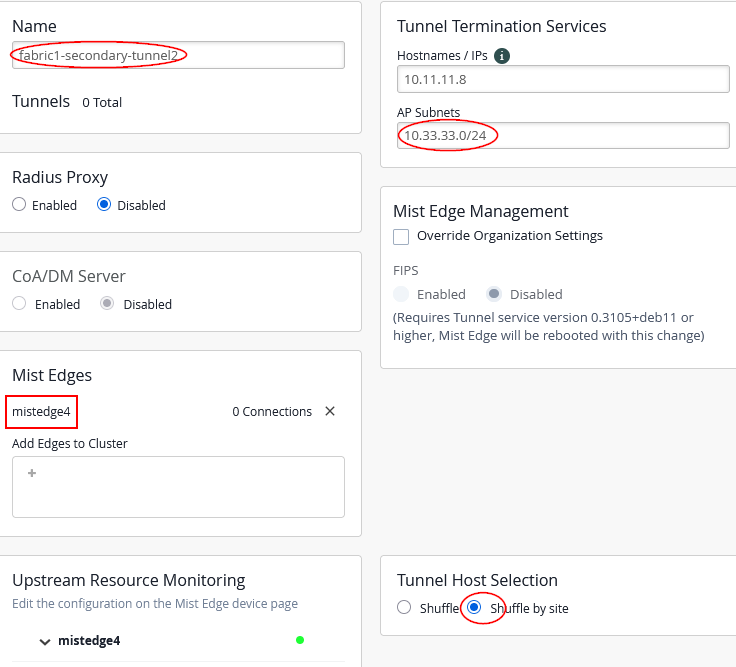The width and height of the screenshot is (736, 667).
Task: Click the Hostnames / IPs info icon
Action: click(x=502, y=56)
